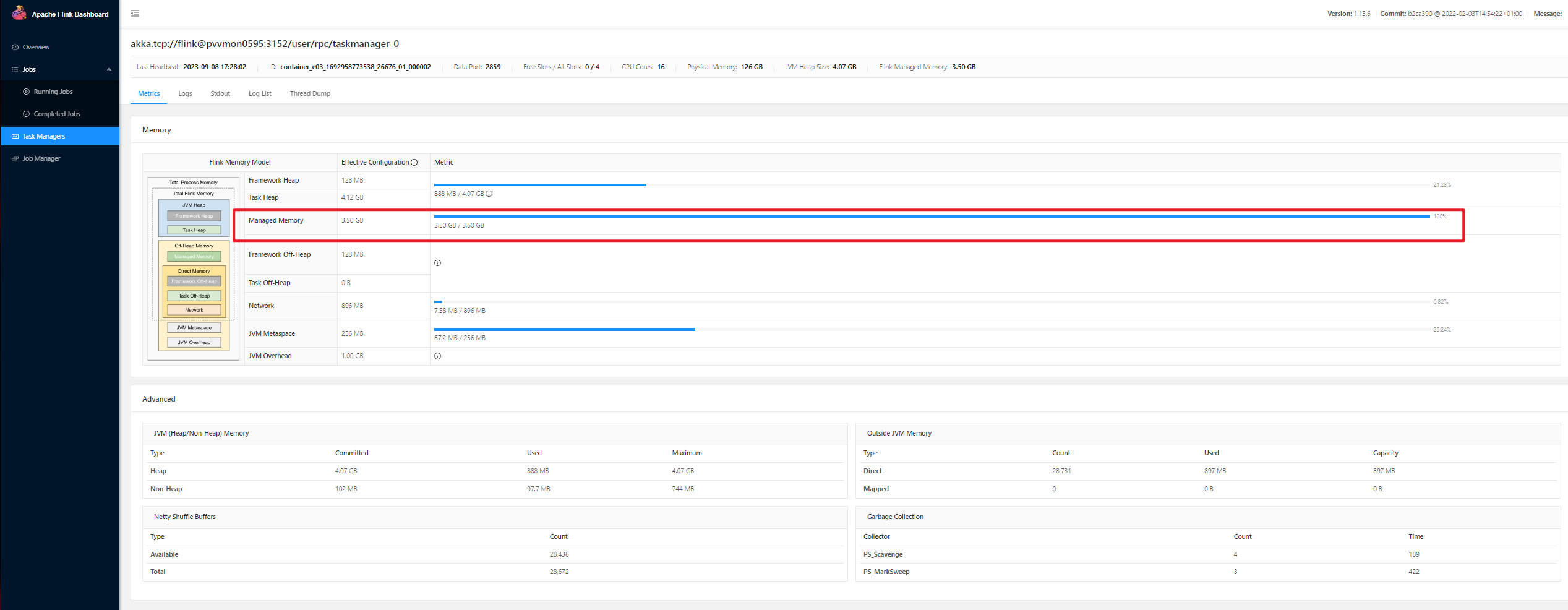Click the Overview gauge icon in sidebar
Viewport: 1568px width, 610px height.
(x=15, y=47)
